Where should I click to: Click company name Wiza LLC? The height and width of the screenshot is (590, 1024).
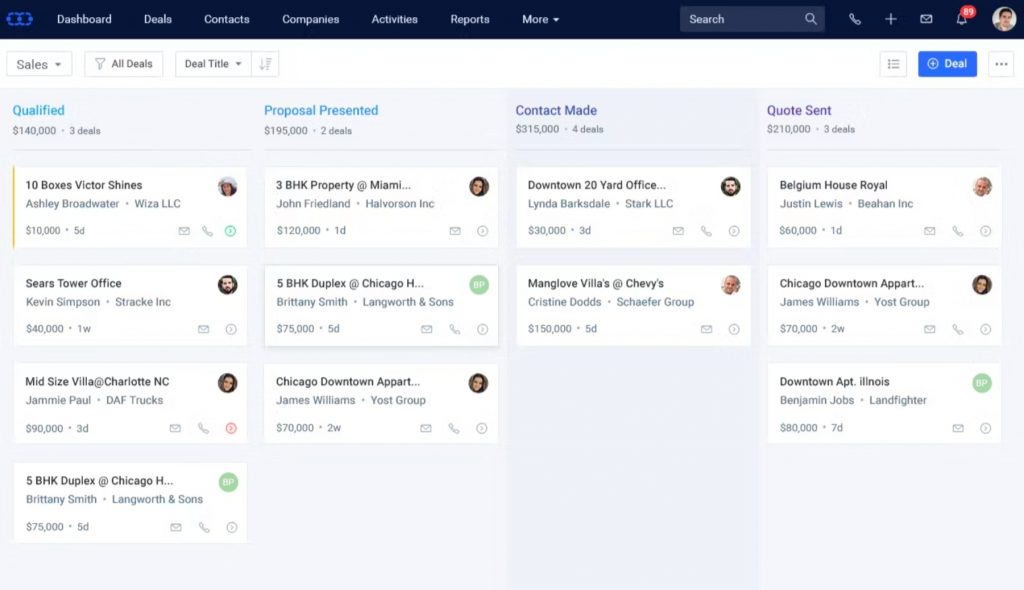tap(157, 203)
